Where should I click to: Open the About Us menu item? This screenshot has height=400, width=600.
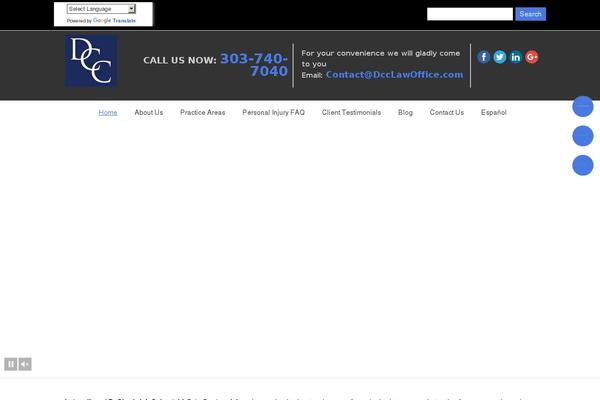(149, 113)
